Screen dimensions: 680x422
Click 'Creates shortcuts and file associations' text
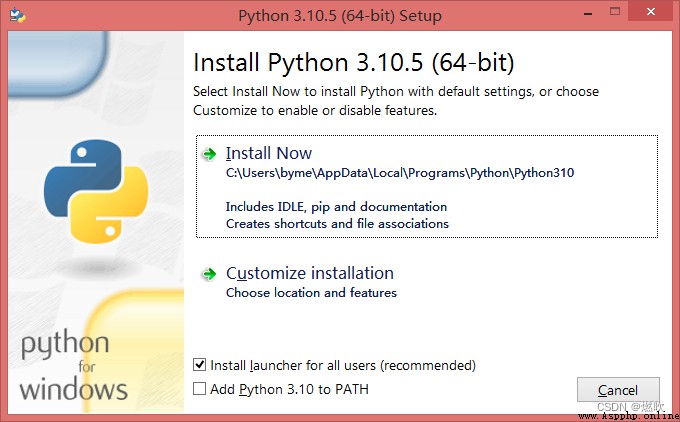pos(337,224)
